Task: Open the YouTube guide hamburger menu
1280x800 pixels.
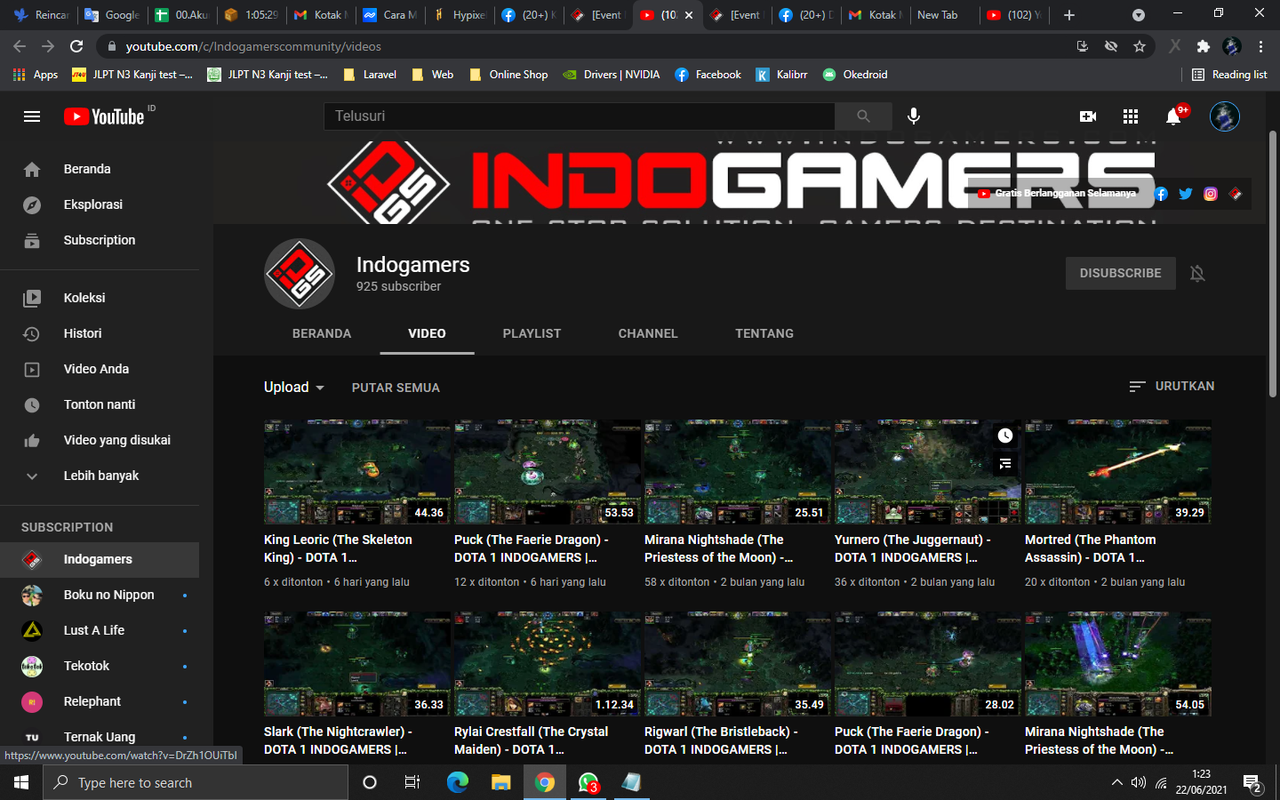Action: click(32, 117)
